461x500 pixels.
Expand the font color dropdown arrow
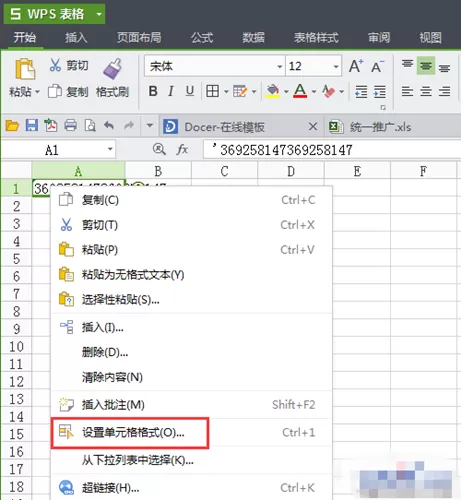coord(314,91)
